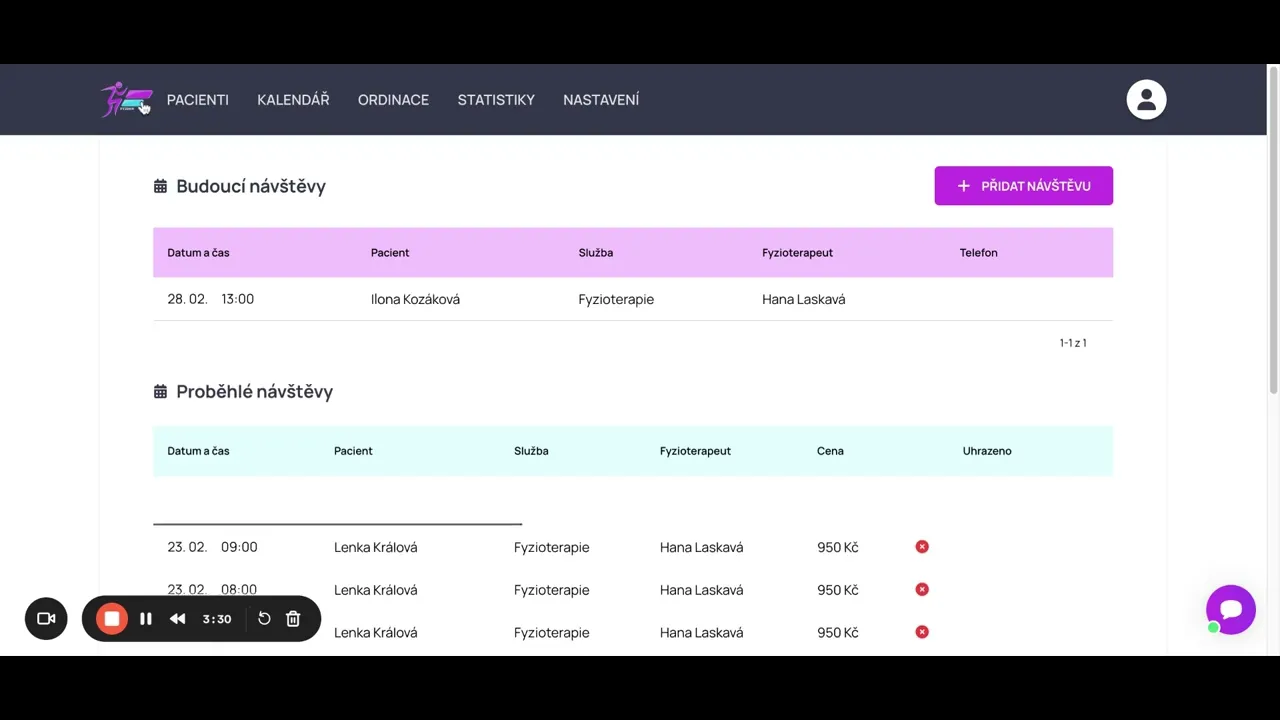
Task: Click the Cena column header
Action: tap(830, 451)
